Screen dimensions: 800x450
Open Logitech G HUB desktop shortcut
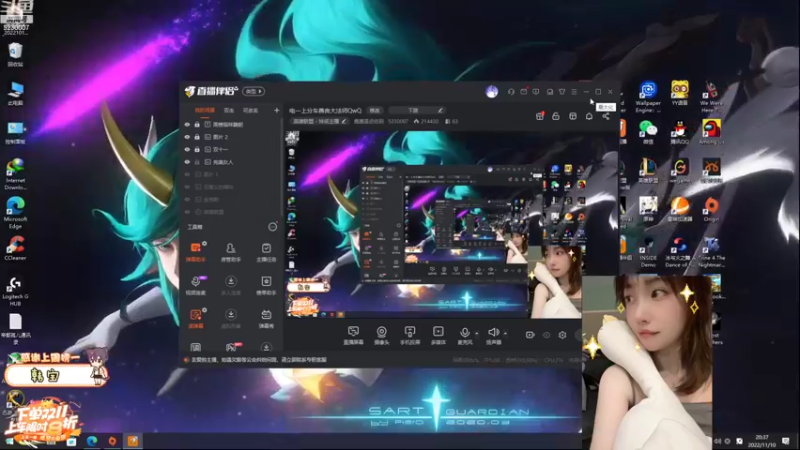pyautogui.click(x=15, y=291)
